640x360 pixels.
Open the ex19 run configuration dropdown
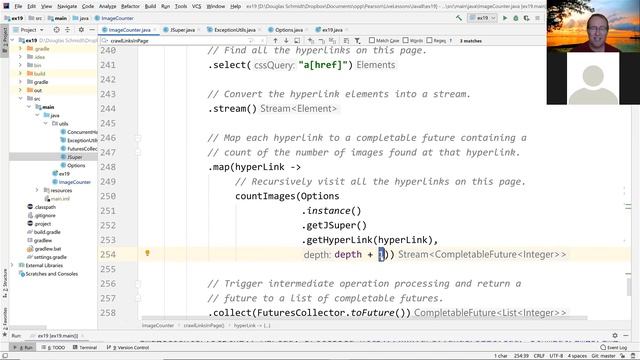[482, 18]
